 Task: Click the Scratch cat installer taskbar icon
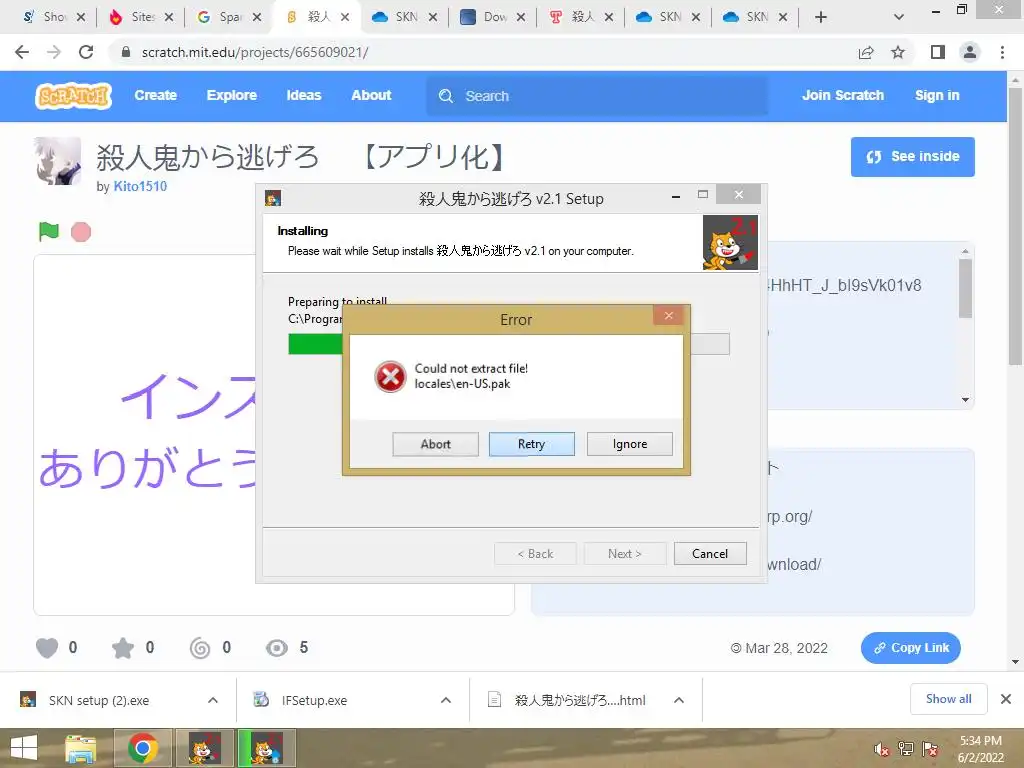[266, 748]
